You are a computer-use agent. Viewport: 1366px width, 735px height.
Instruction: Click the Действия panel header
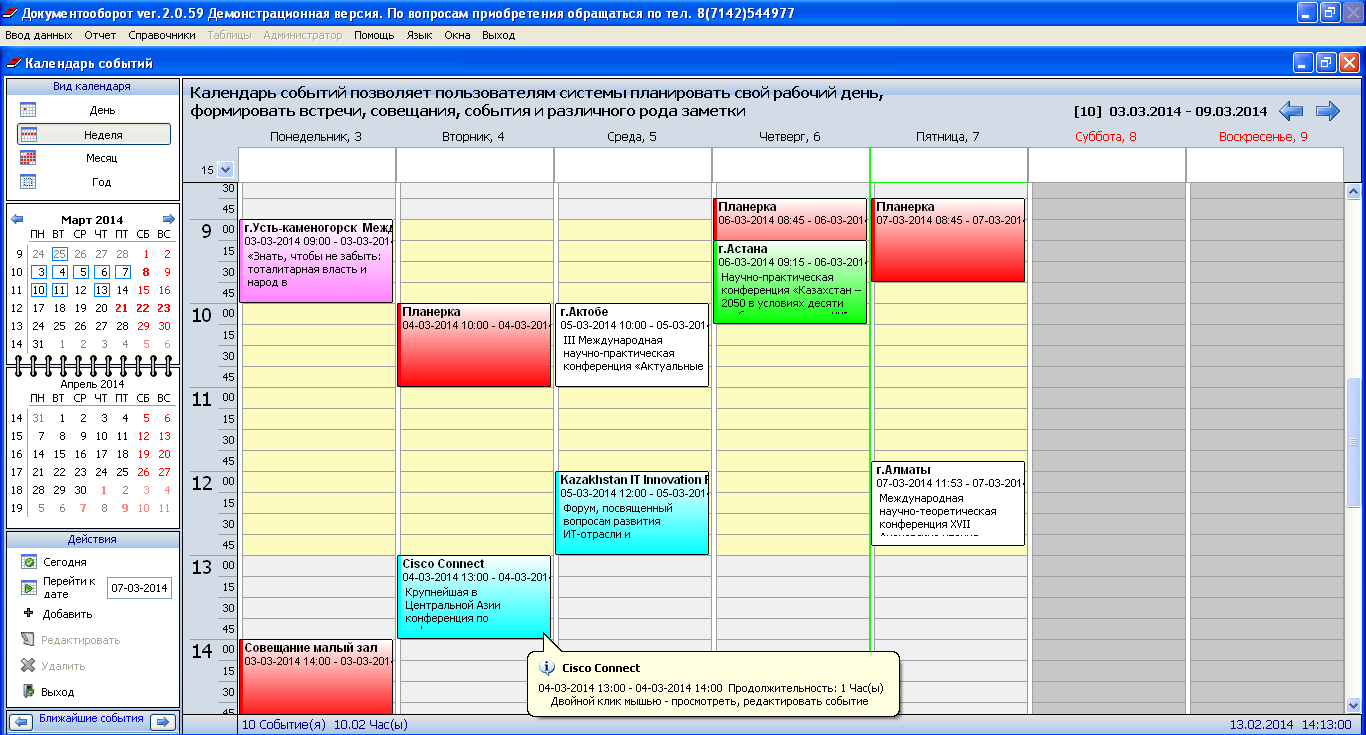click(x=92, y=539)
